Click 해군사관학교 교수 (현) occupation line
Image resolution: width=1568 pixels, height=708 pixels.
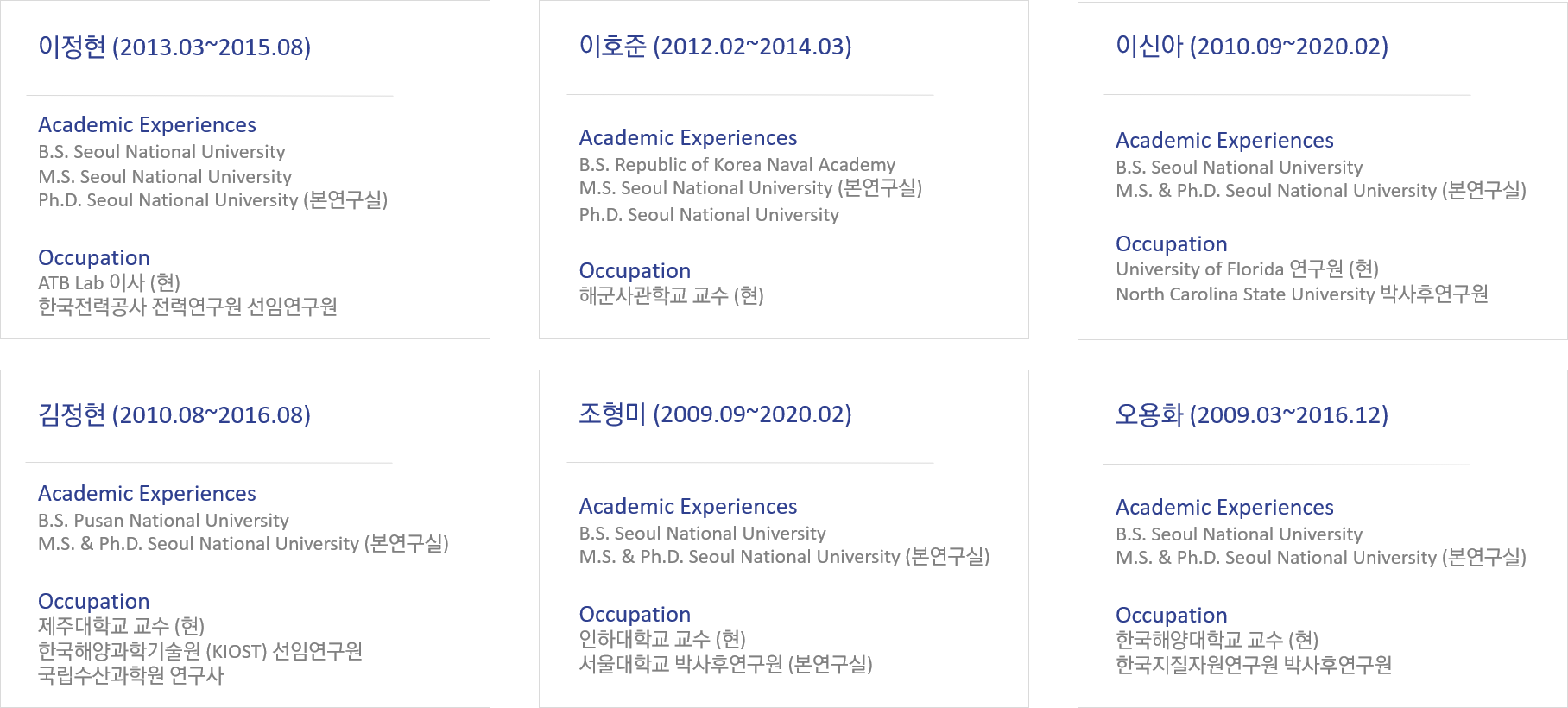coord(671,295)
